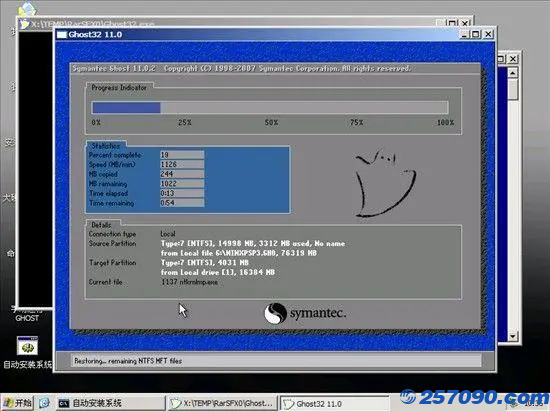Image resolution: width=550 pixels, height=412 pixels.
Task: Click the 100% progress scale label
Action: coord(445,122)
